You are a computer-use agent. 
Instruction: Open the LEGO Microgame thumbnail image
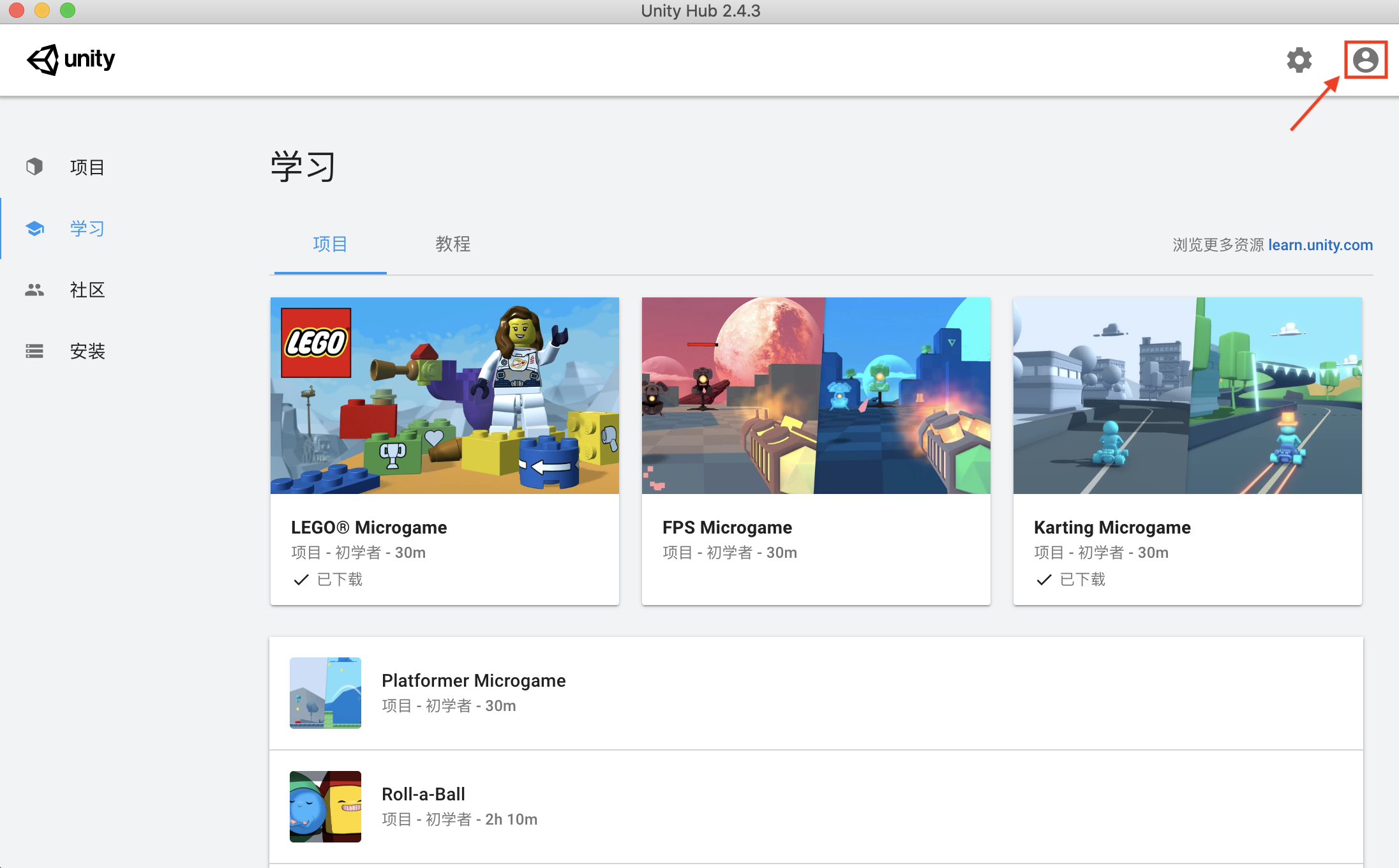click(445, 396)
